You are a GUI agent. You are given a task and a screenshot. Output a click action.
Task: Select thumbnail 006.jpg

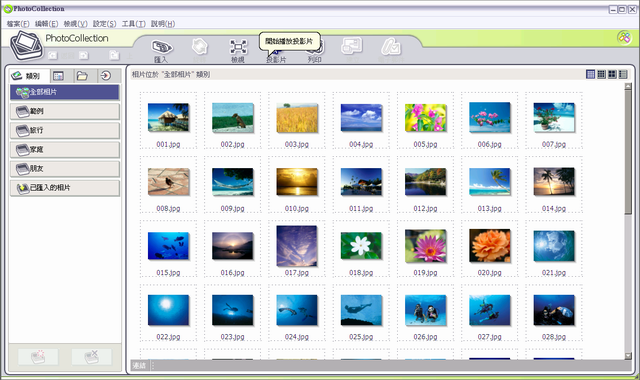(x=490, y=118)
